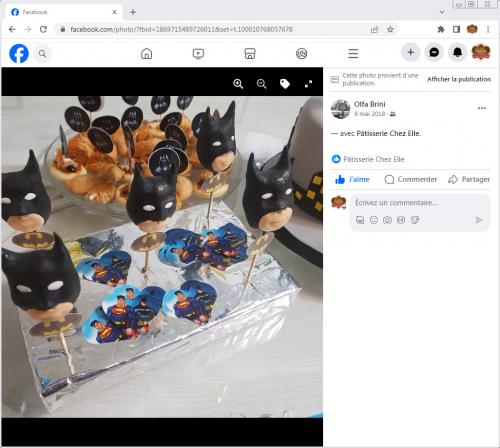Screen dimensions: 500x448
Task: Bookmark this page star
Action: (x=390, y=29)
